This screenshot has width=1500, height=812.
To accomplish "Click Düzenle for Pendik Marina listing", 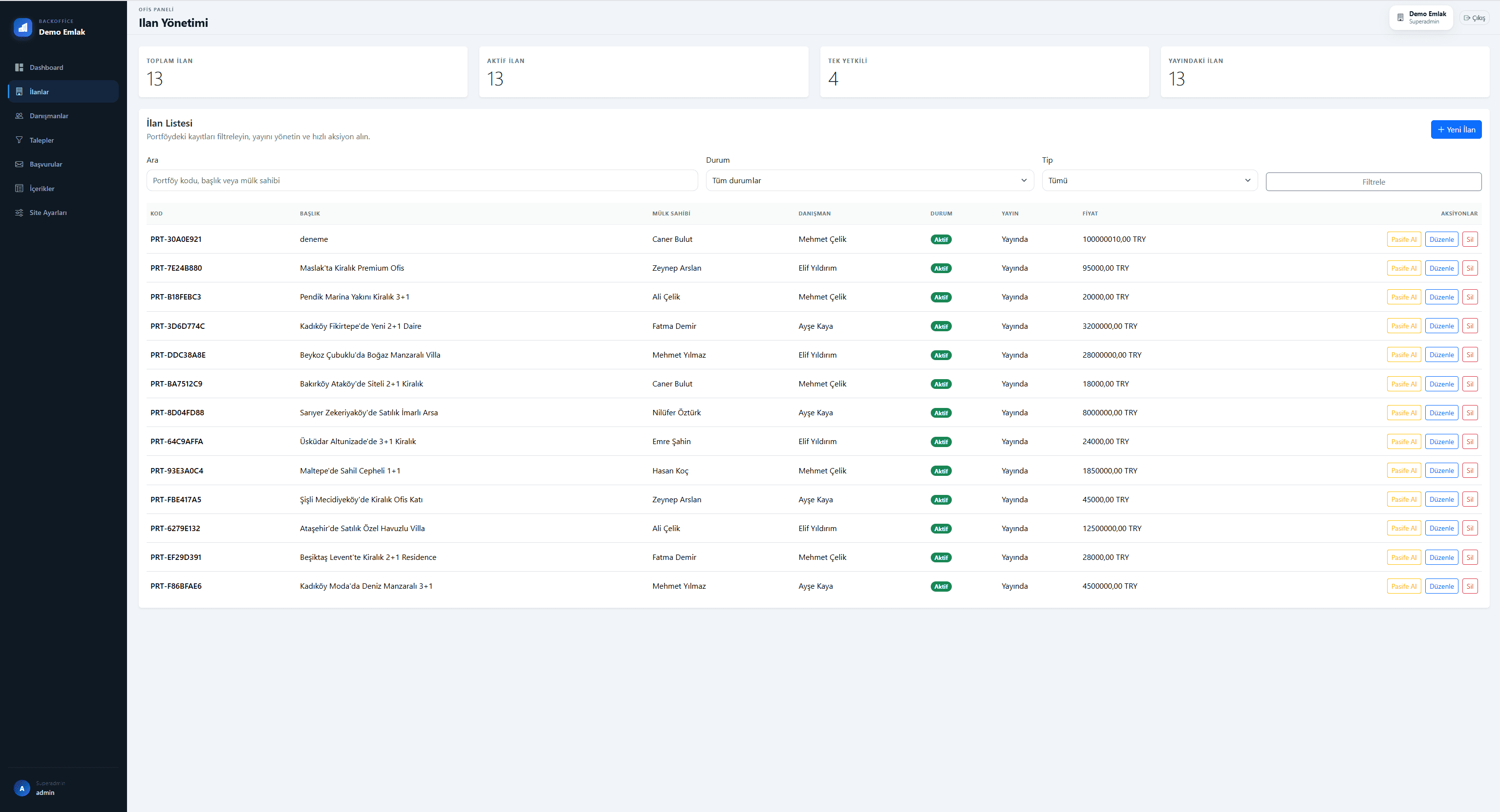I will (x=1441, y=297).
